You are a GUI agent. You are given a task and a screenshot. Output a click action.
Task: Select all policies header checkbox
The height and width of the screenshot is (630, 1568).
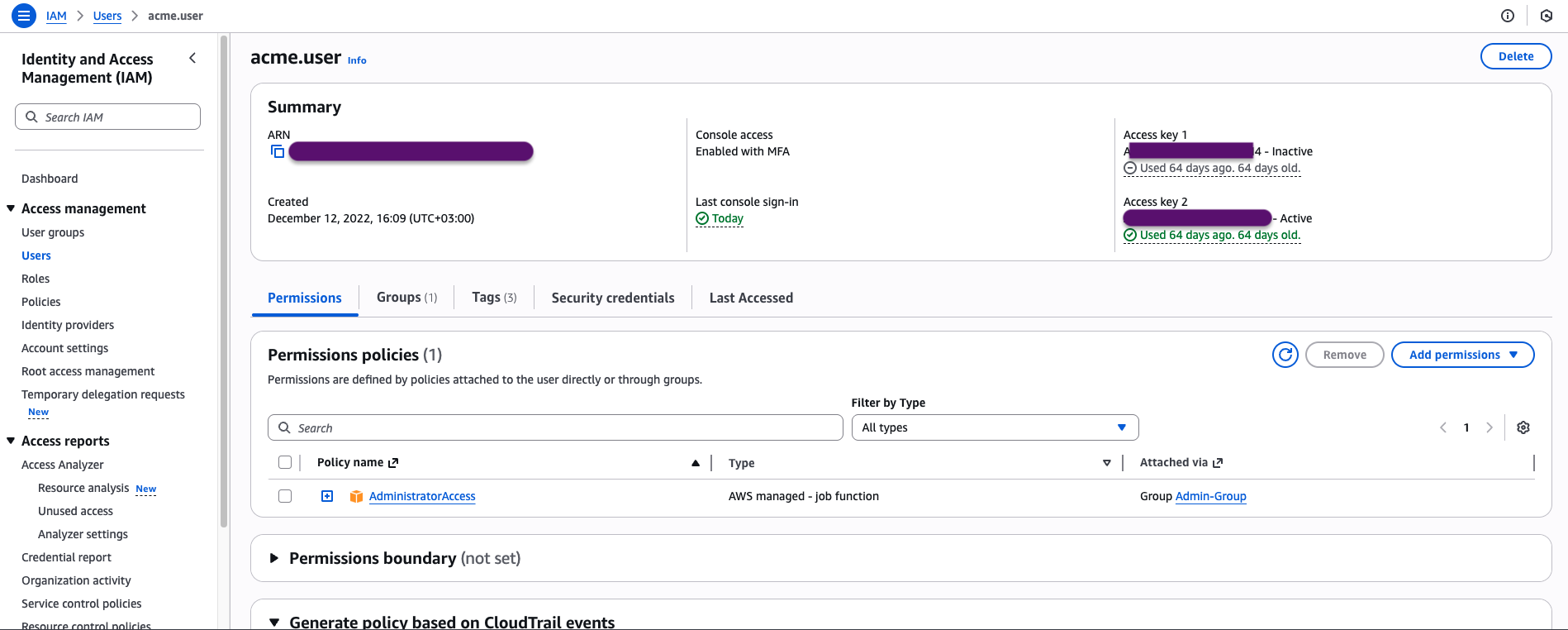[285, 462]
